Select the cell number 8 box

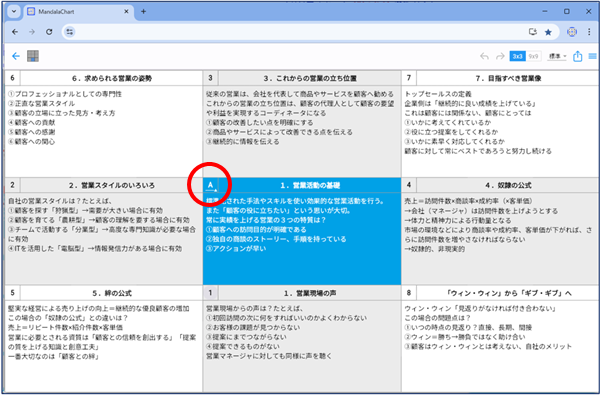pyautogui.click(x=409, y=293)
